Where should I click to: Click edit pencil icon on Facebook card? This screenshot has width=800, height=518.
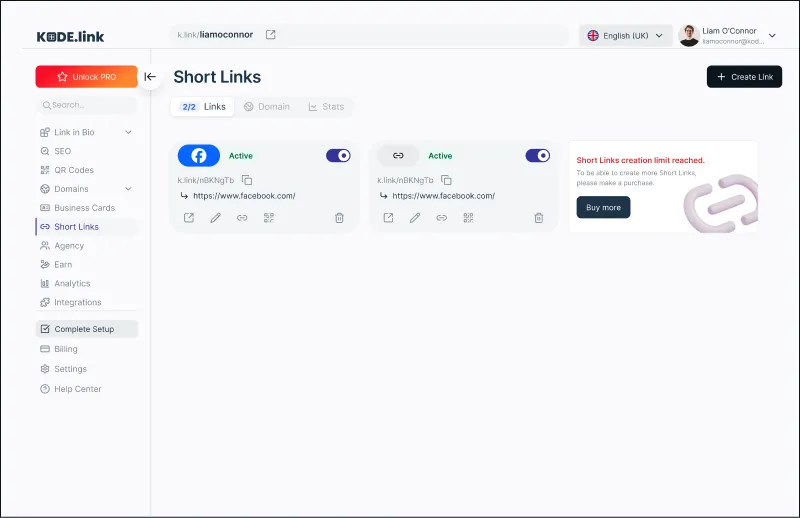[x=215, y=217]
